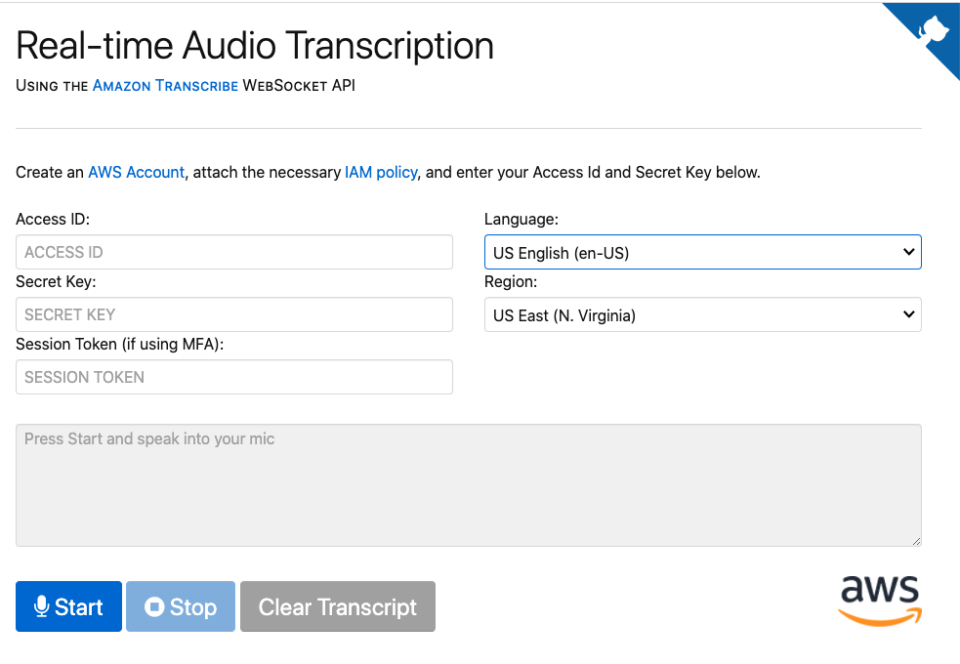The image size is (960, 664).
Task: Click the chevron on the Region selector
Action: tap(908, 314)
